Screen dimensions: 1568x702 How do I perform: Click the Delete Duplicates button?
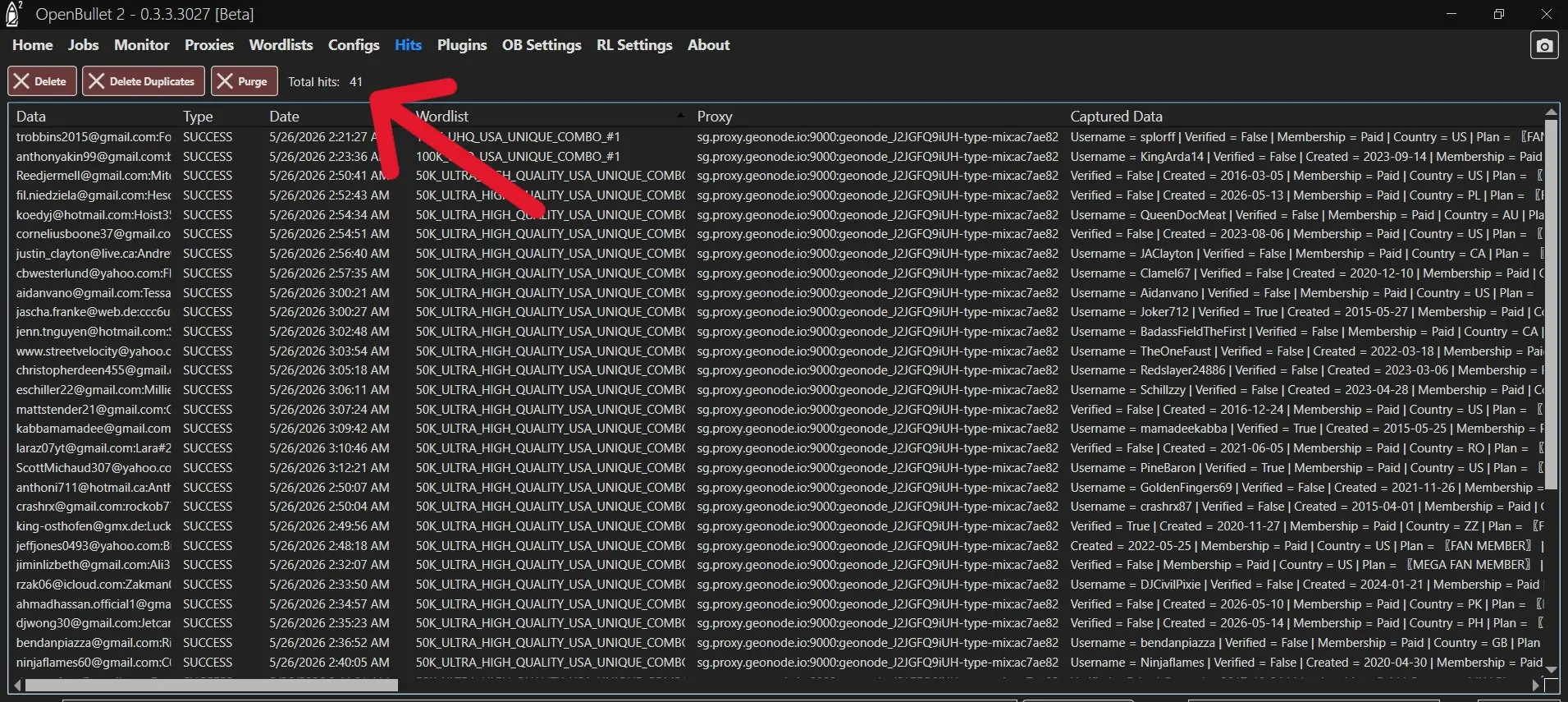[143, 81]
